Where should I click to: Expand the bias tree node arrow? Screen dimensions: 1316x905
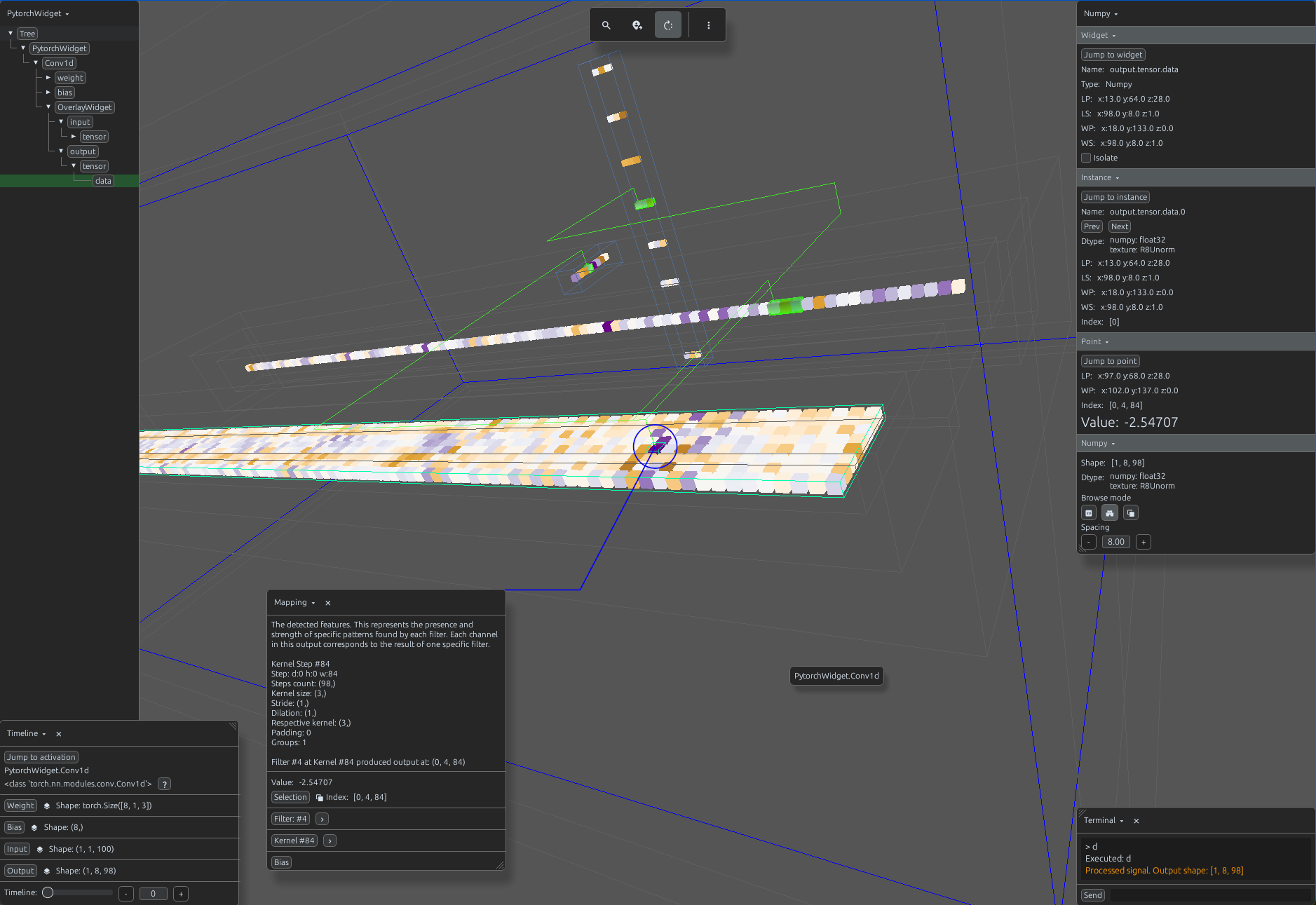pos(48,92)
